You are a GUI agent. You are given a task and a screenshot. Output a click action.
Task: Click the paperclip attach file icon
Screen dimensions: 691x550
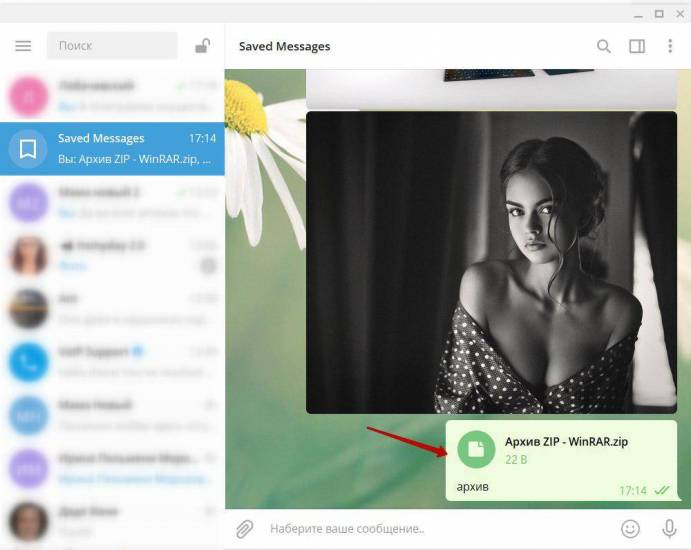coord(245,528)
